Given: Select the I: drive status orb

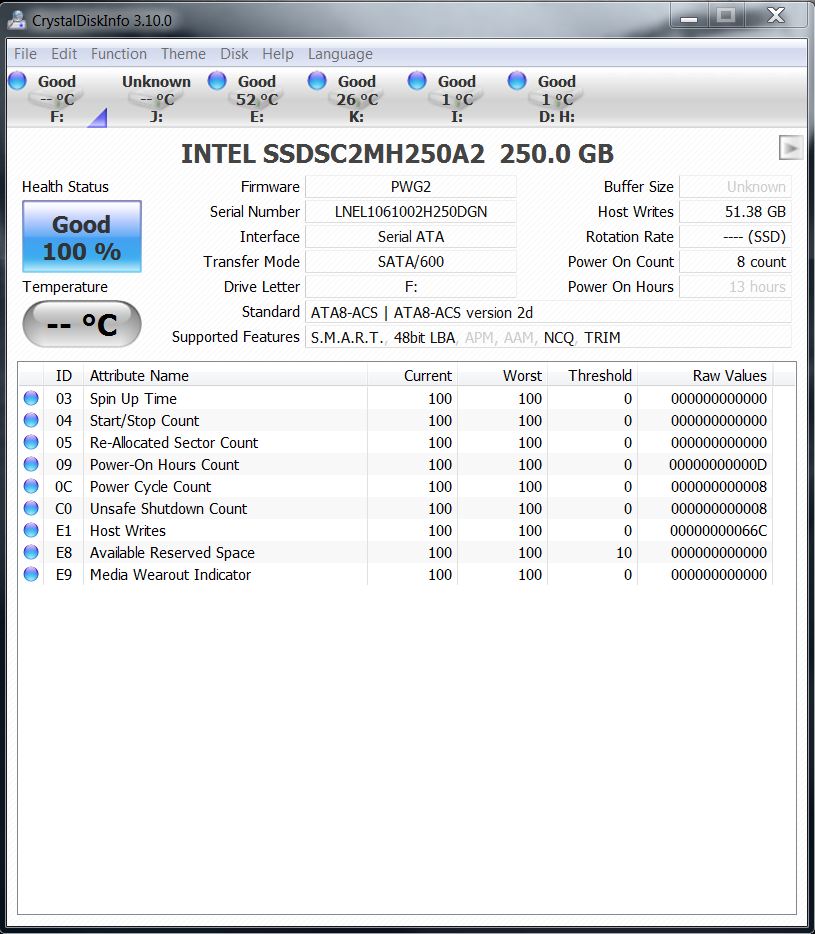Looking at the screenshot, I should (417, 81).
